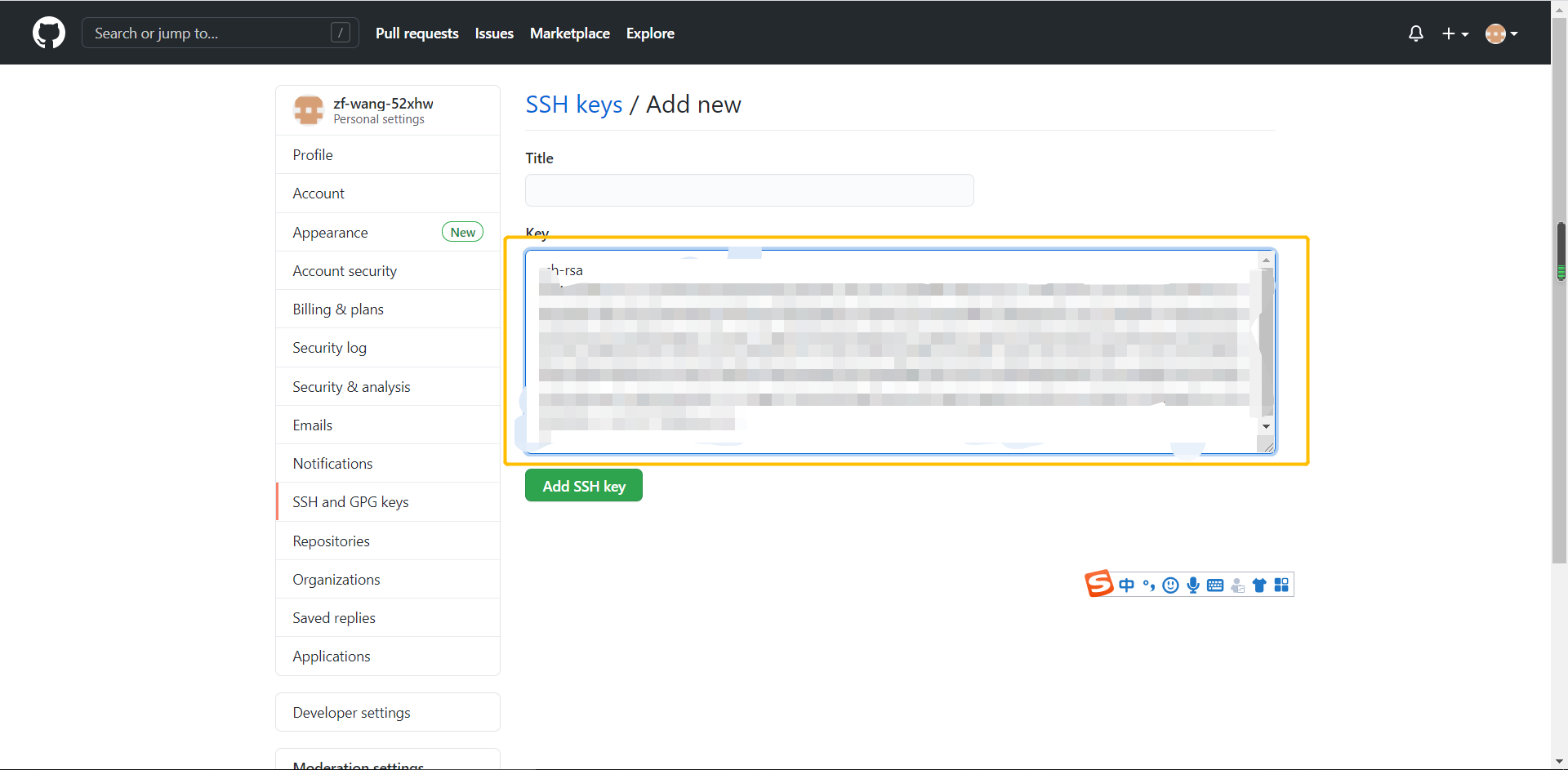The image size is (1568, 770).
Task: Open the notifications bell
Action: (1416, 33)
